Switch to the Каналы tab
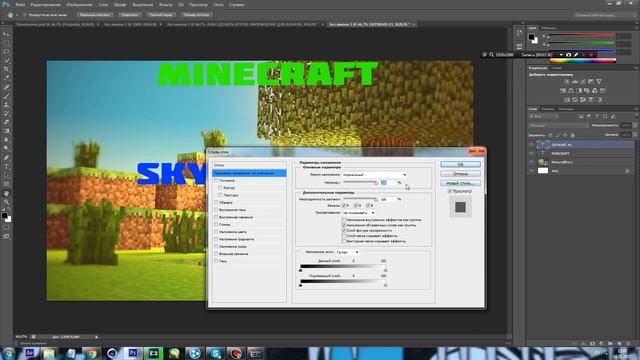This screenshot has height=360, width=640. [x=547, y=109]
